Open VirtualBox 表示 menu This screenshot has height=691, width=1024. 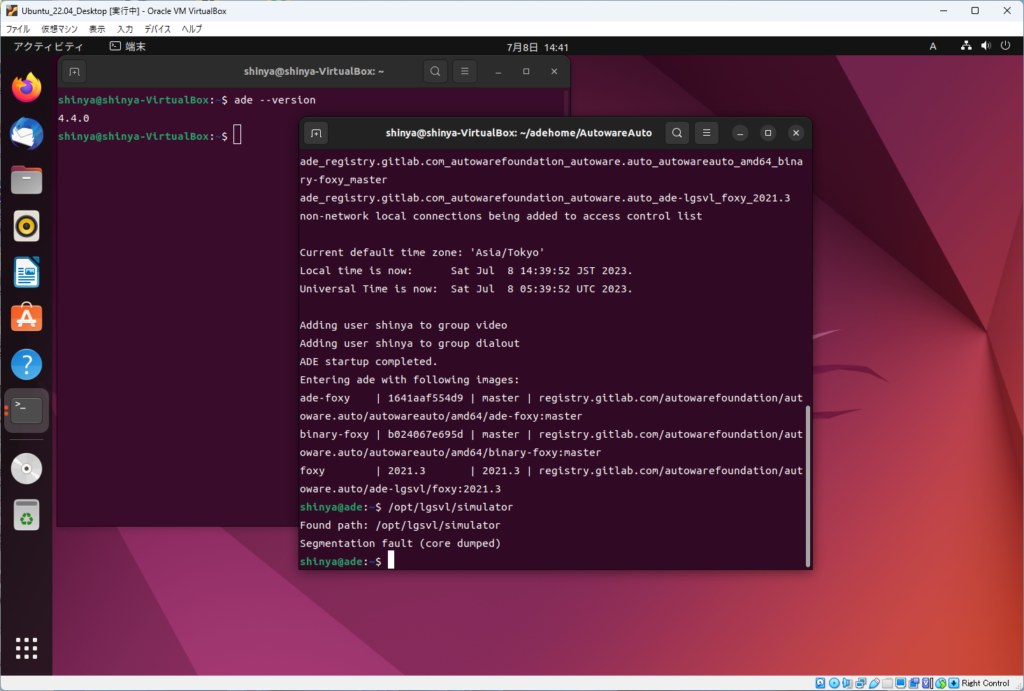(x=97, y=29)
